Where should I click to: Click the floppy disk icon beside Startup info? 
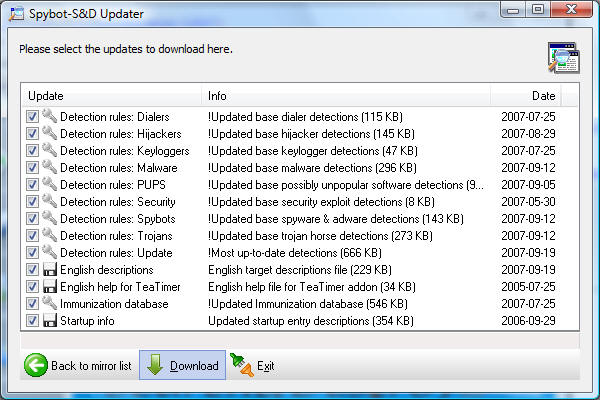pos(50,321)
